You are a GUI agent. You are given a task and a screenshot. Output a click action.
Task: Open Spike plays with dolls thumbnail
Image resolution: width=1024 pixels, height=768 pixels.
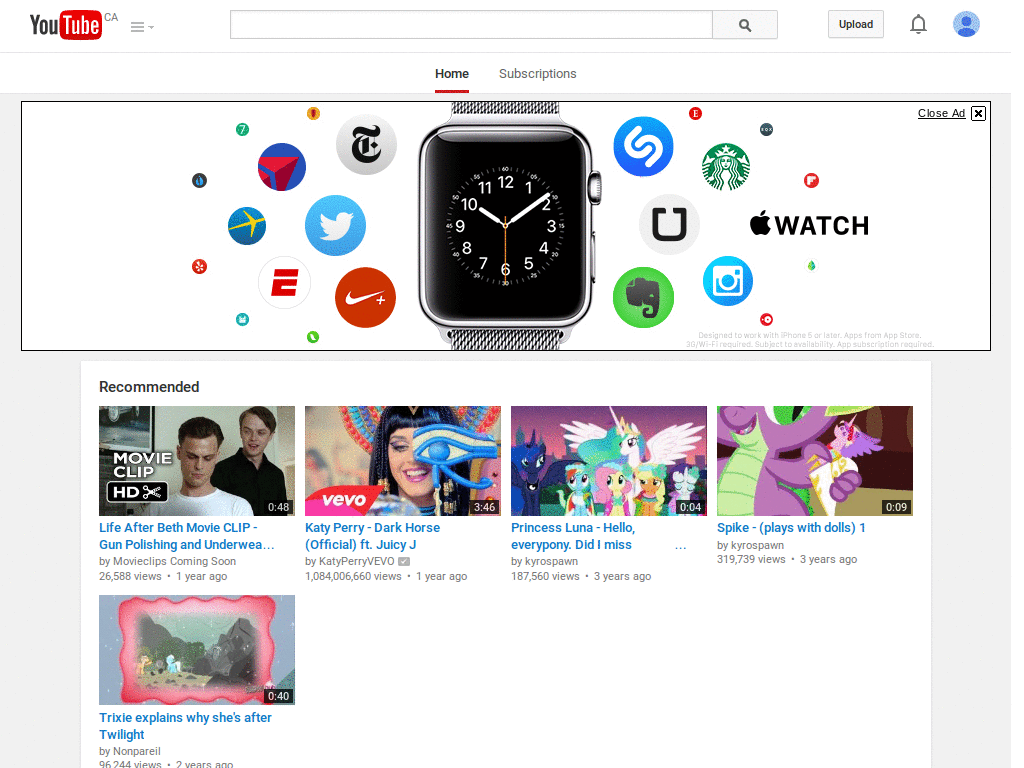pos(815,461)
